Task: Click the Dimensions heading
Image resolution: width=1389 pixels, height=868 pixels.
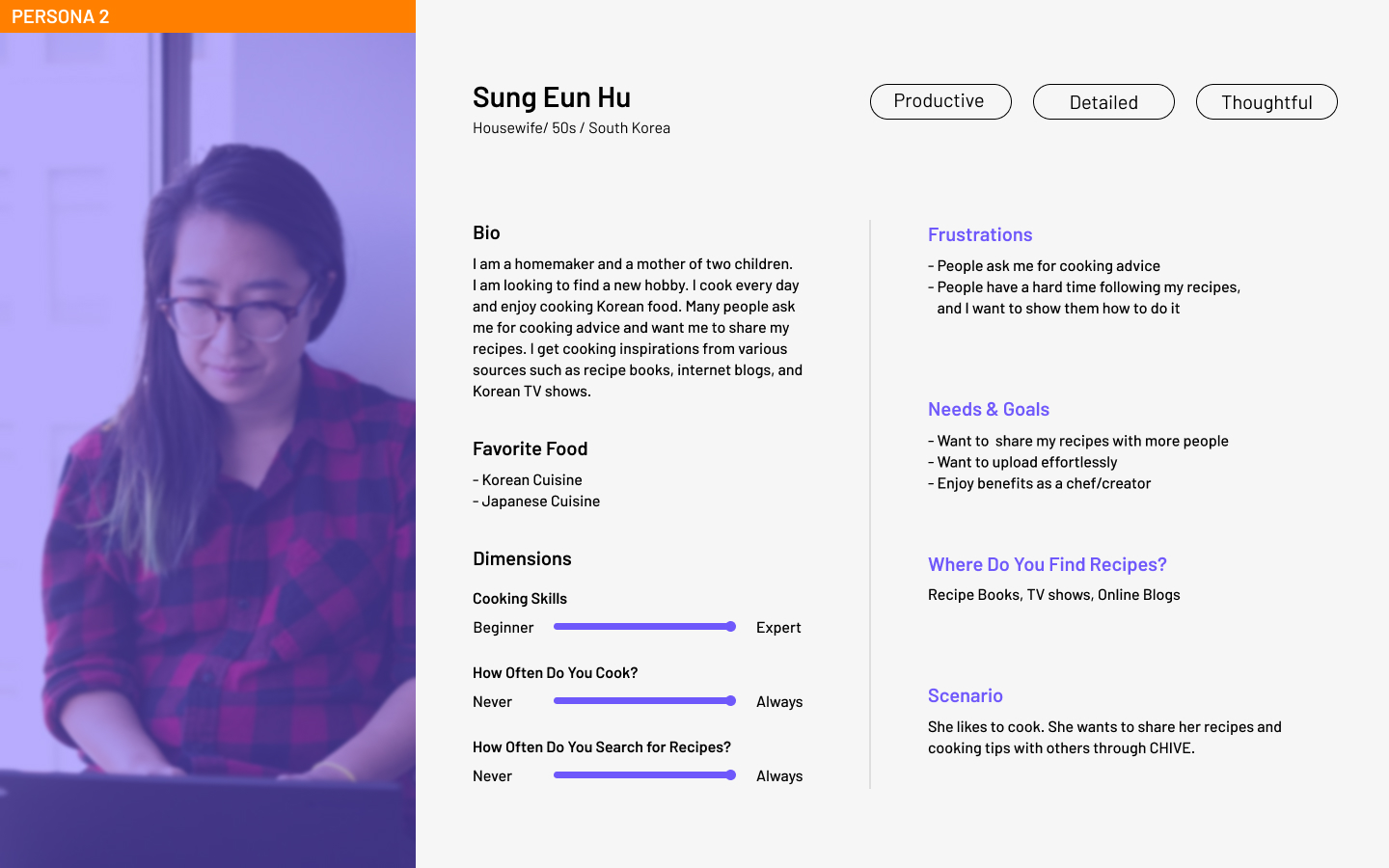Action: tap(522, 558)
